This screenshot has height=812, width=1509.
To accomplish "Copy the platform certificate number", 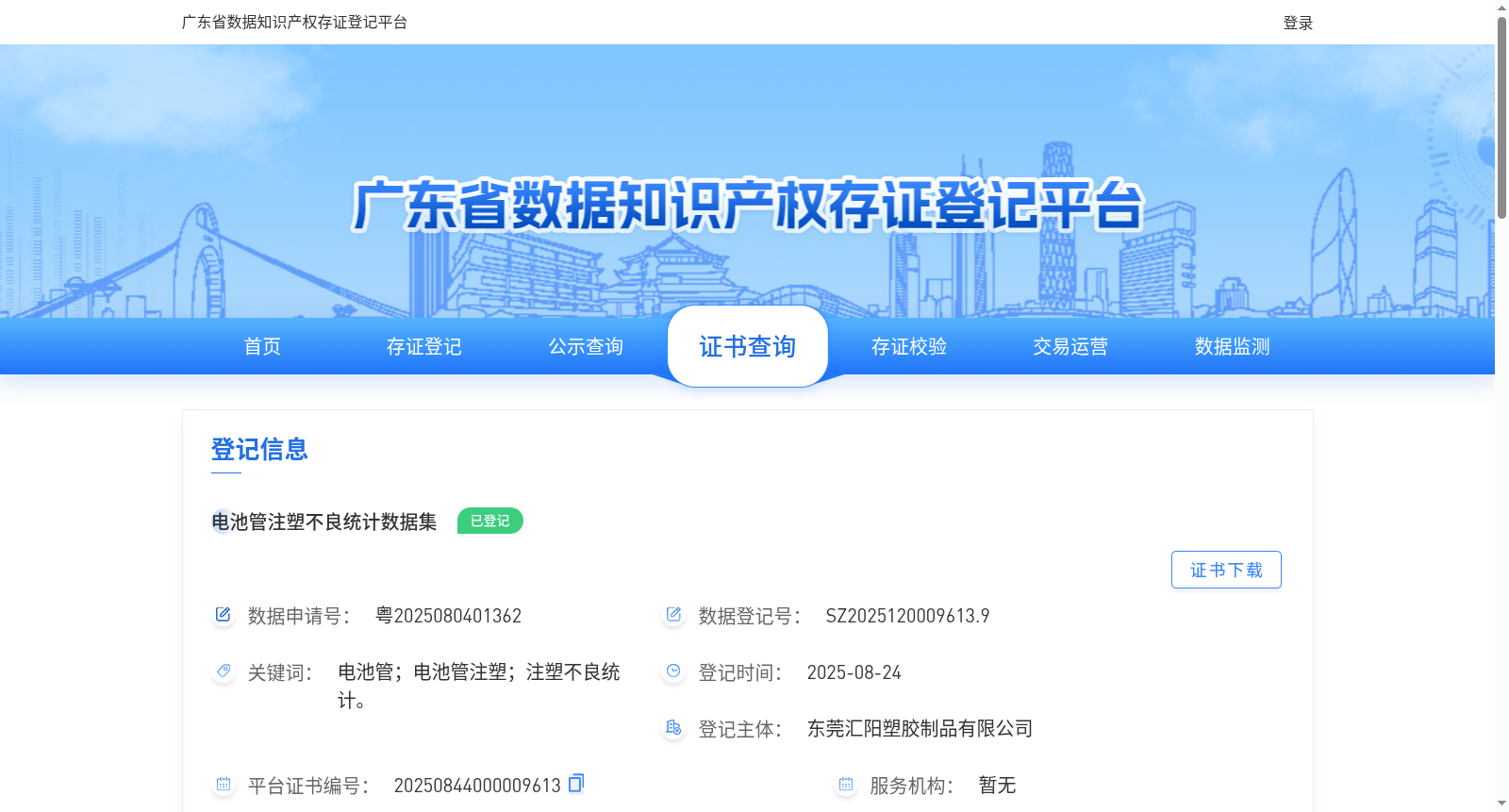I will pos(576,783).
